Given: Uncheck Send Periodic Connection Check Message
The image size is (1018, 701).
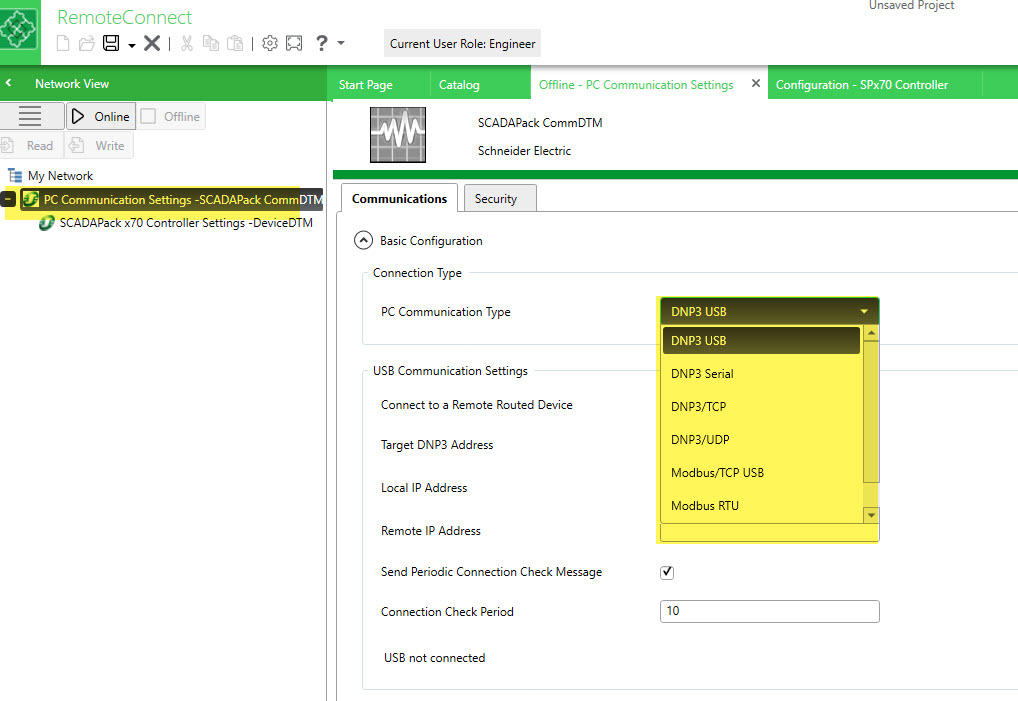Looking at the screenshot, I should [x=667, y=572].
